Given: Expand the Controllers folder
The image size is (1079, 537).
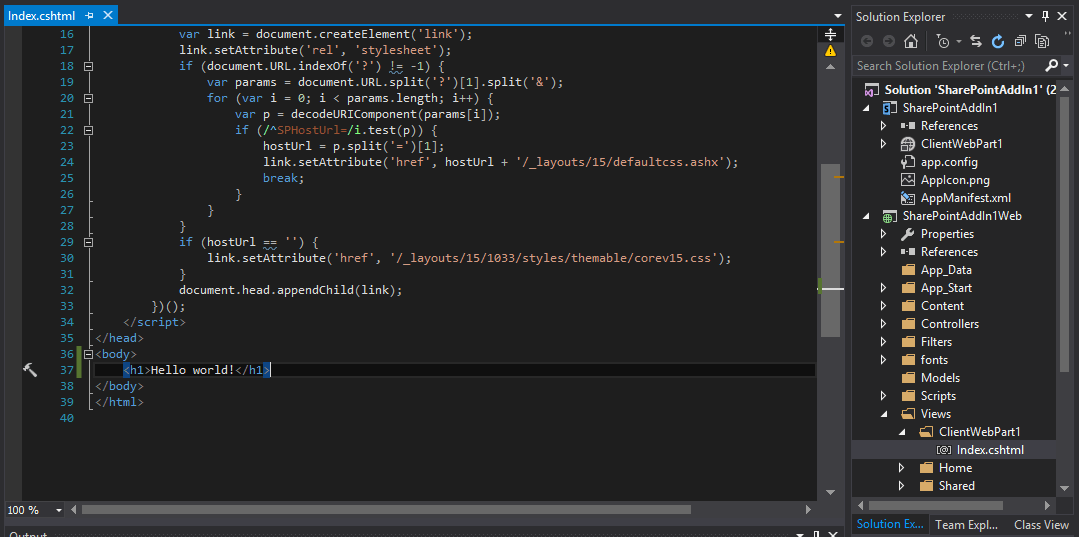Looking at the screenshot, I should tap(884, 324).
